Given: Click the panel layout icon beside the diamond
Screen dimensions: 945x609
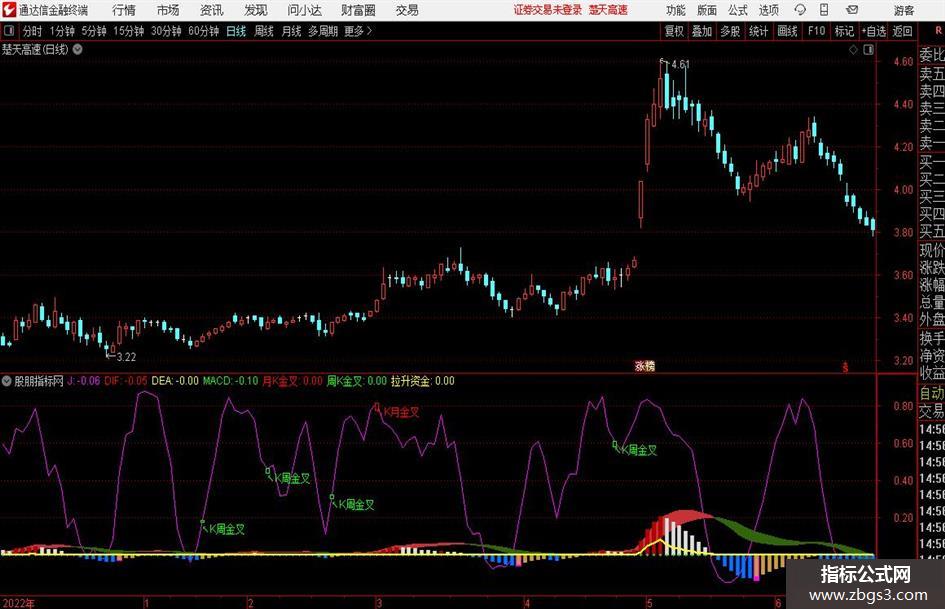Looking at the screenshot, I should point(868,50).
